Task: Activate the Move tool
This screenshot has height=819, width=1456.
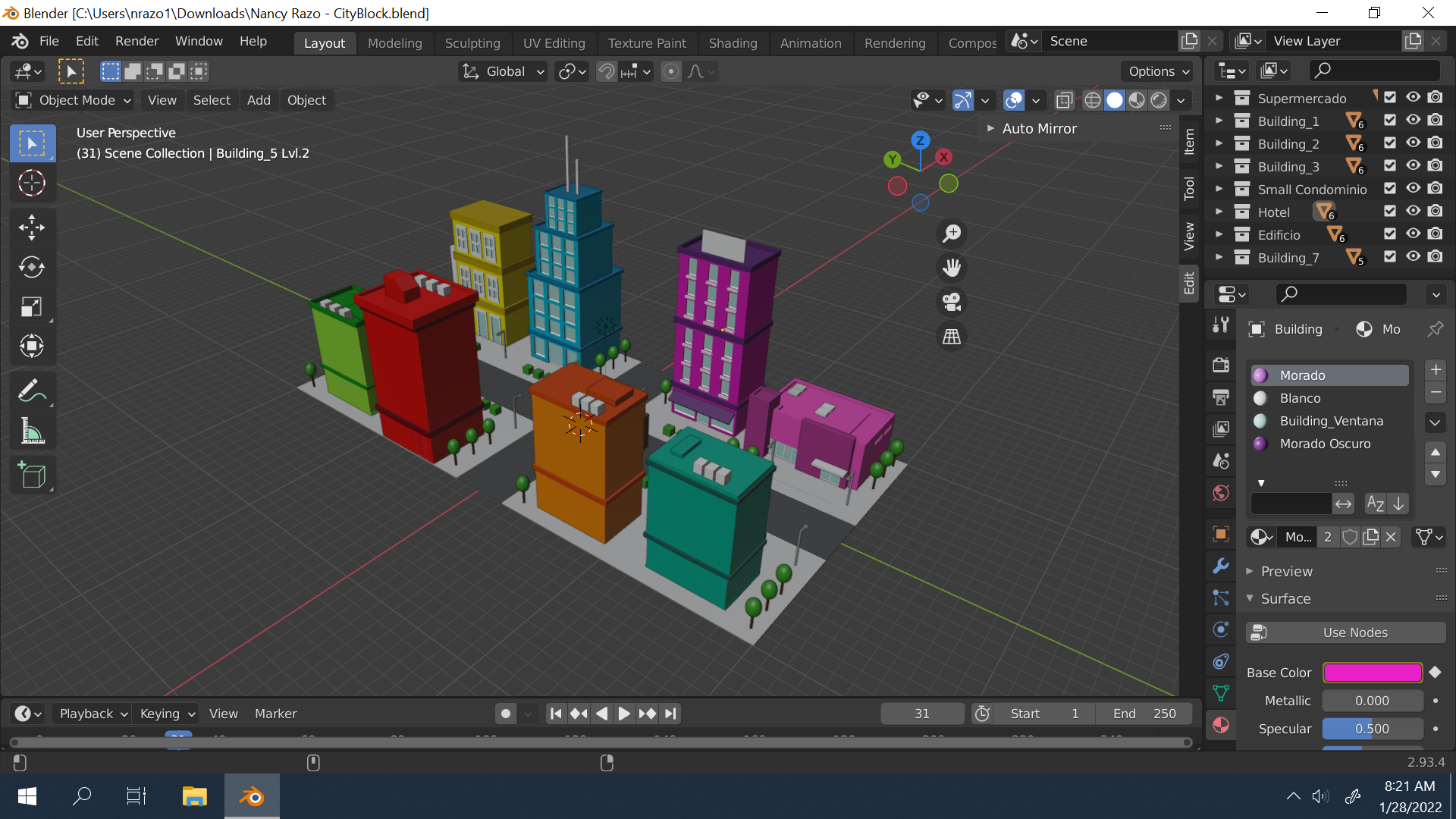Action: point(32,227)
